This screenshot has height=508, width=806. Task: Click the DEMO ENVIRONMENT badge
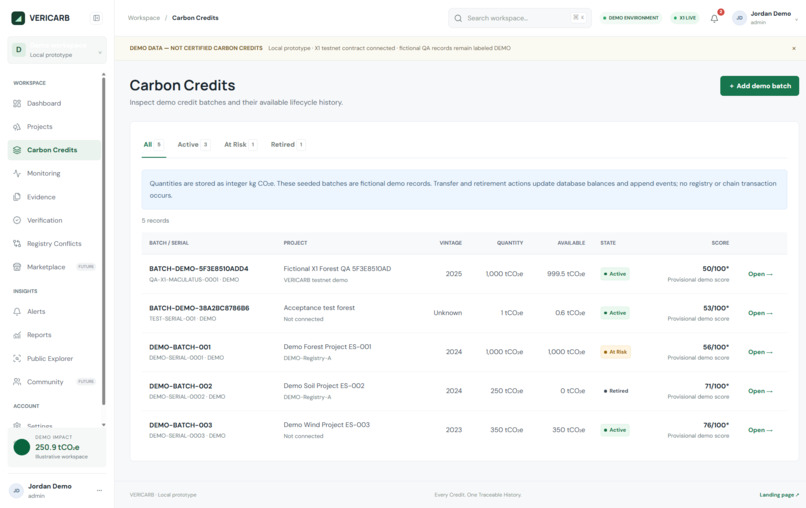pyautogui.click(x=630, y=18)
